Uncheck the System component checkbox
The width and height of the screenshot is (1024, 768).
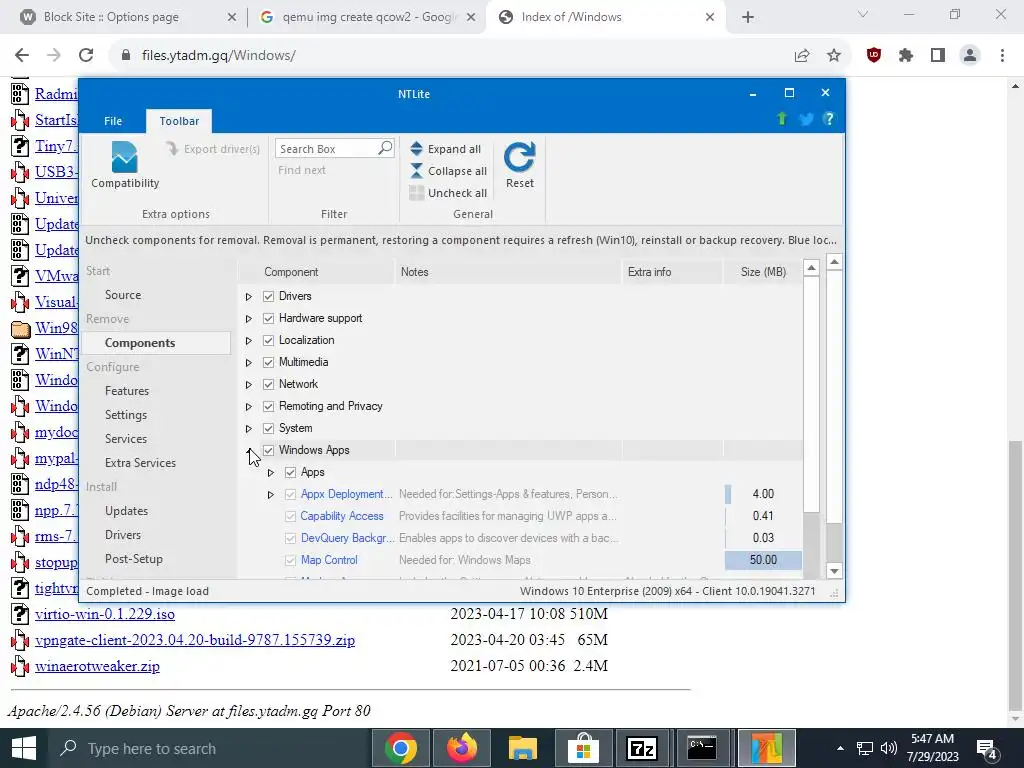tap(268, 428)
